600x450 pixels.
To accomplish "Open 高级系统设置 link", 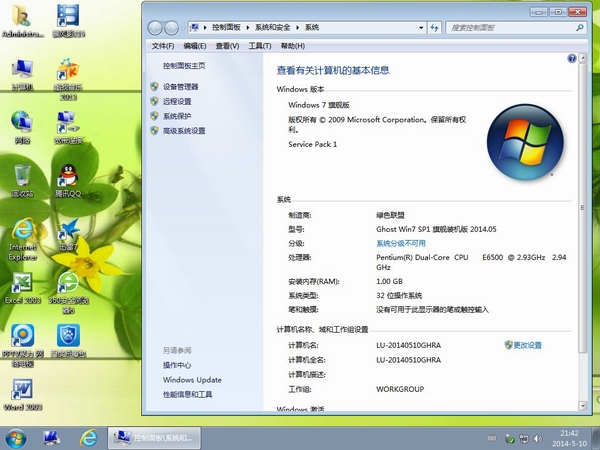I will click(x=184, y=131).
